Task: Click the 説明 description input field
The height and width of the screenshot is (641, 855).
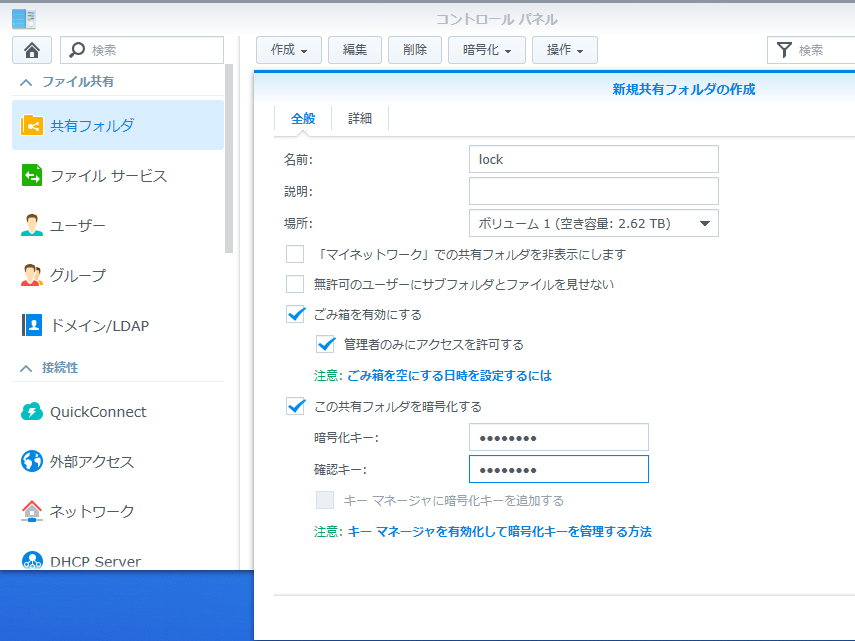Action: coord(593,191)
